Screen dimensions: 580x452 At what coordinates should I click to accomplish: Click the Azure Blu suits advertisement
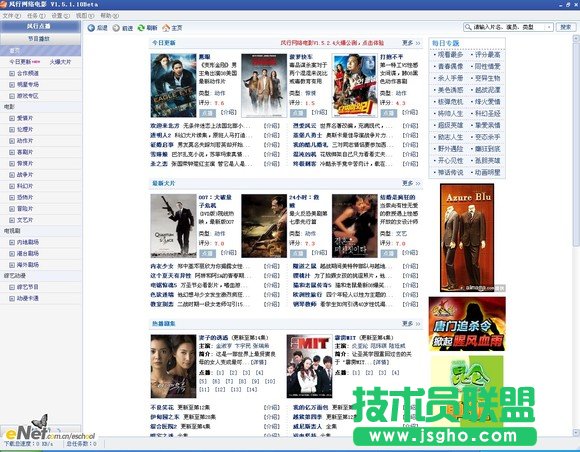point(467,238)
